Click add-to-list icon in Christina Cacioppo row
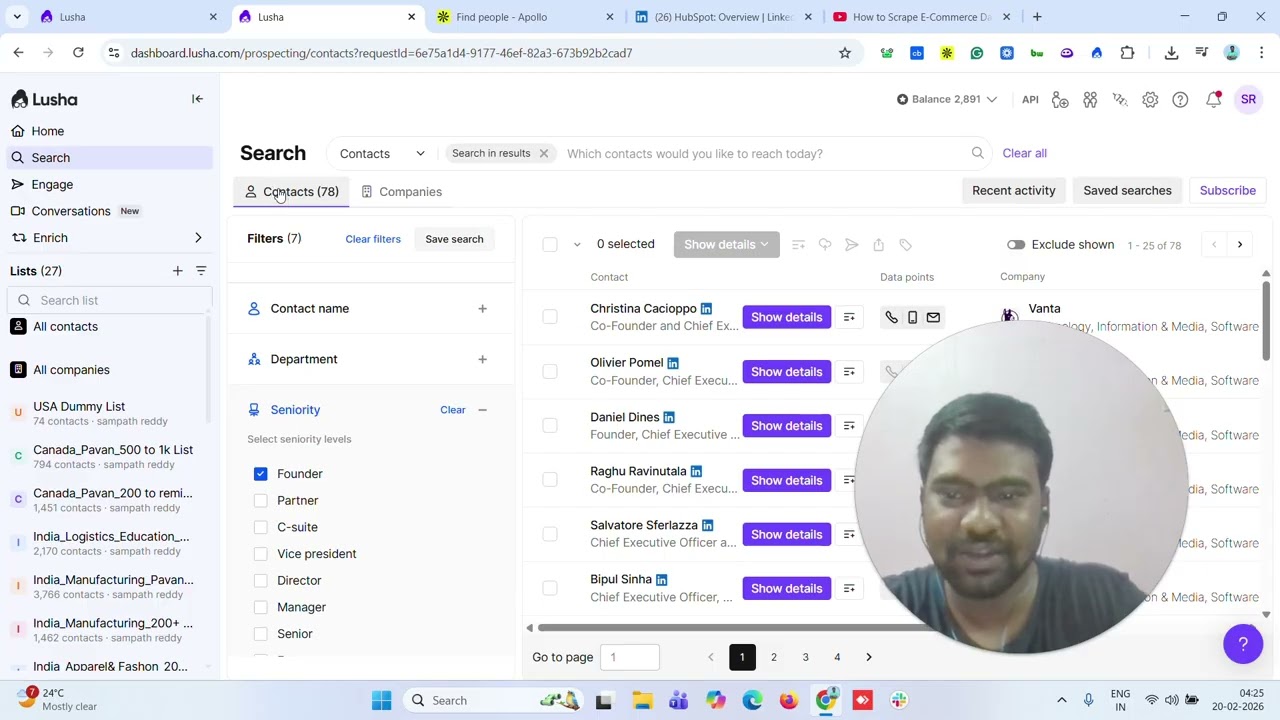 tap(849, 317)
